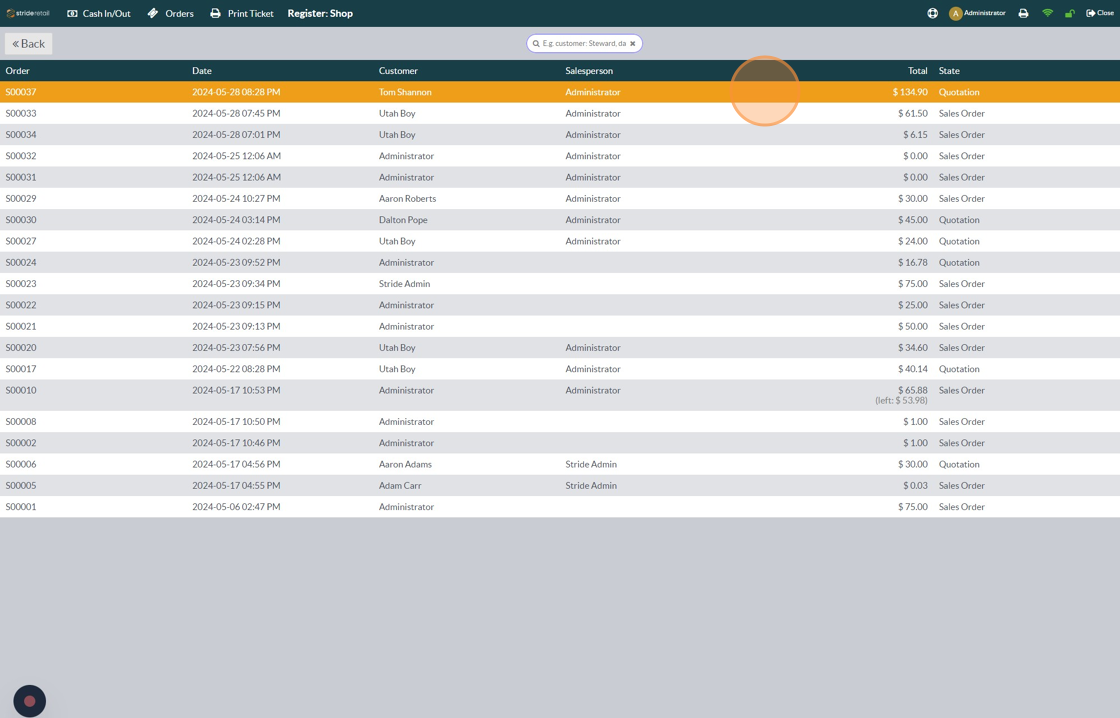Go back with the Back button
Screen dimensions: 1120x718
tap(29, 44)
